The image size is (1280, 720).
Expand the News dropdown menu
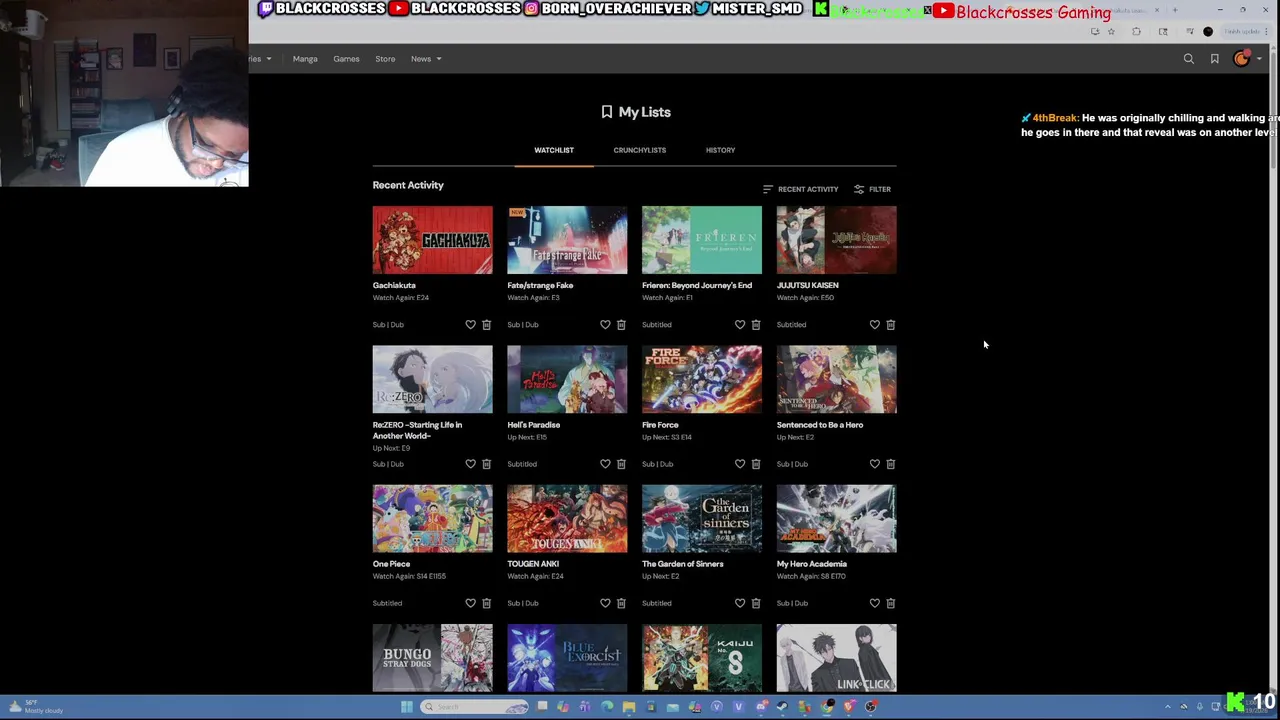(426, 59)
